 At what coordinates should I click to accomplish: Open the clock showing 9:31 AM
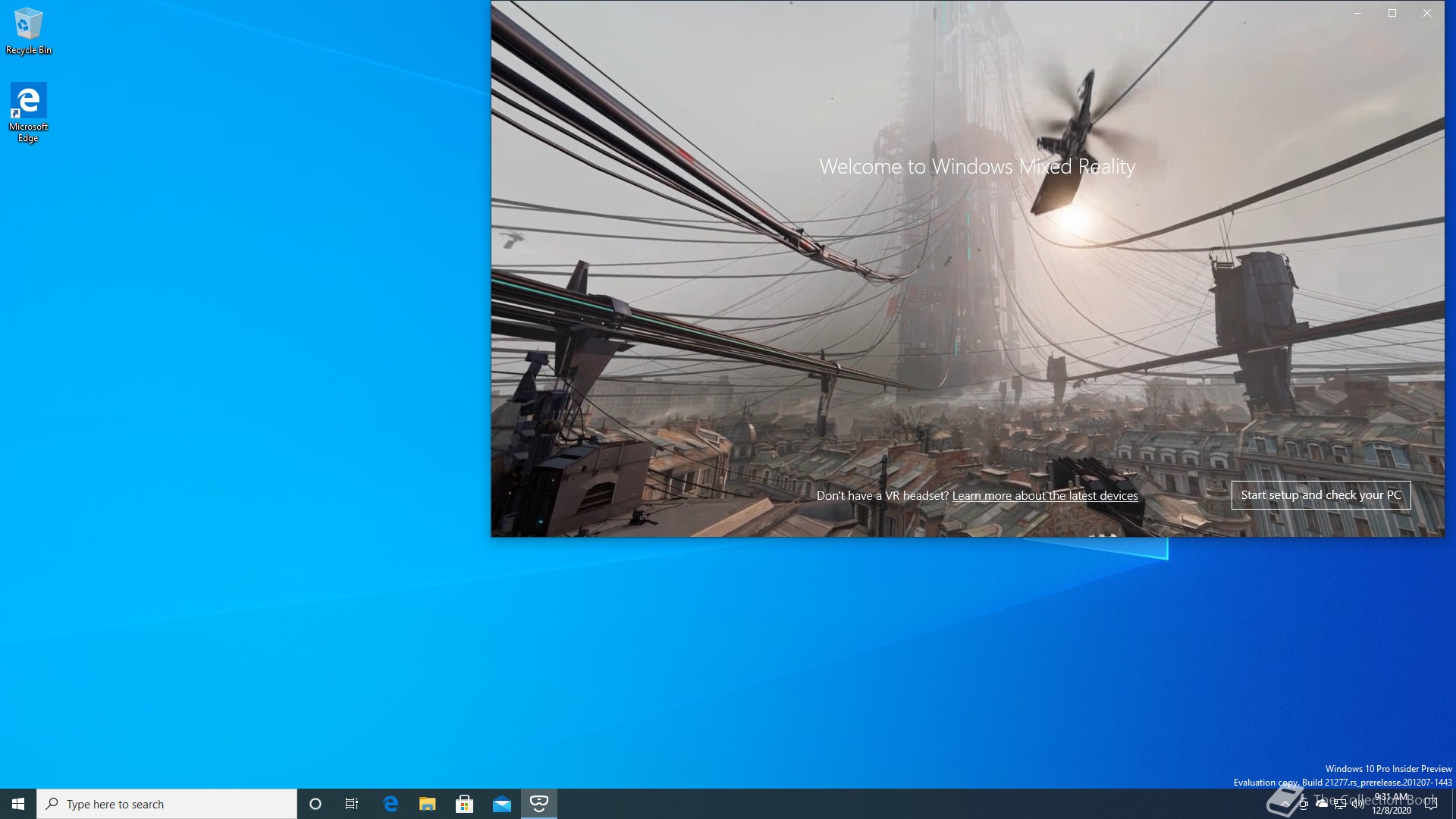tap(1392, 804)
